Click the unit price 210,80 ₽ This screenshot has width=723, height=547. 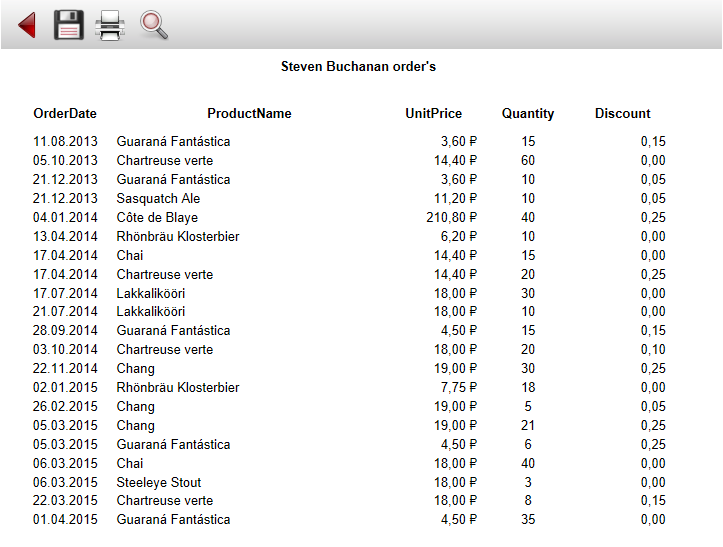451,217
